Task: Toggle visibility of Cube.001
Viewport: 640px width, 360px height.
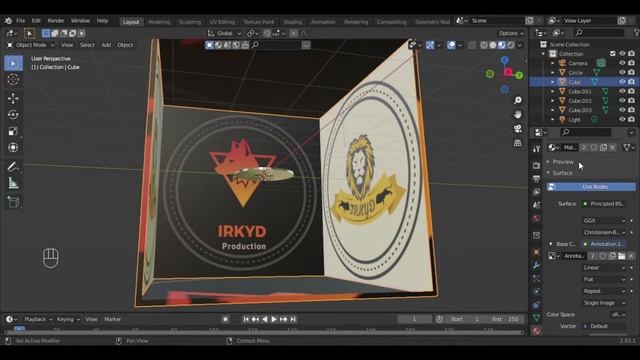Action: (622, 91)
